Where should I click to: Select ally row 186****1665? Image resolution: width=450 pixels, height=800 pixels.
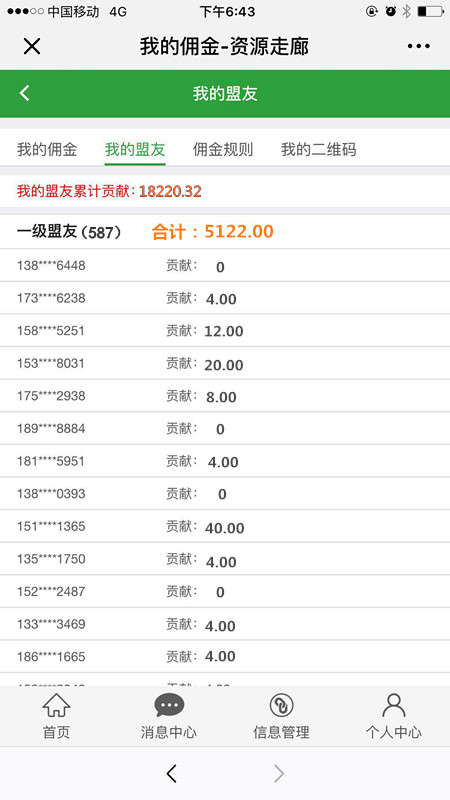tap(225, 657)
